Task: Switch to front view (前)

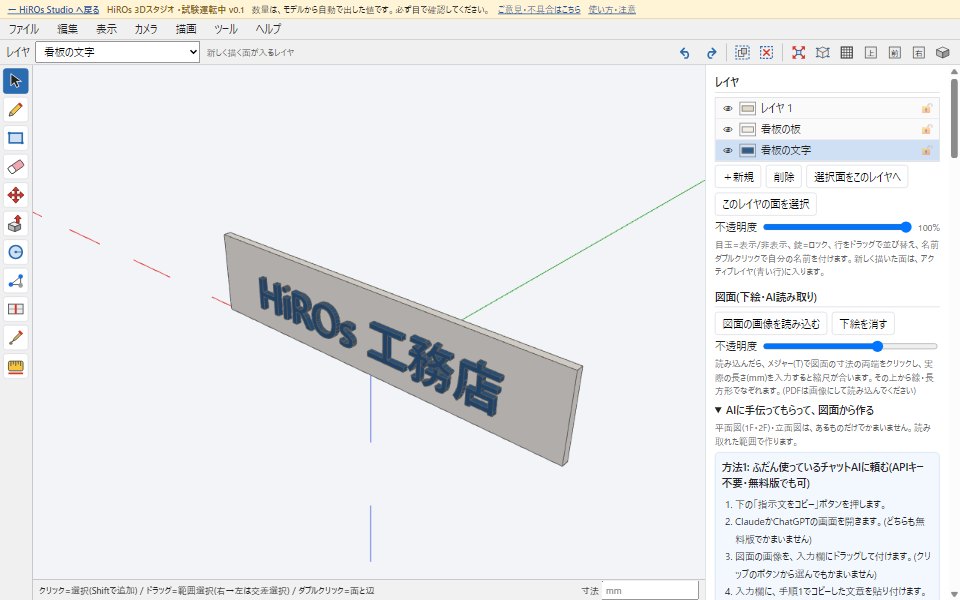Action: (894, 53)
